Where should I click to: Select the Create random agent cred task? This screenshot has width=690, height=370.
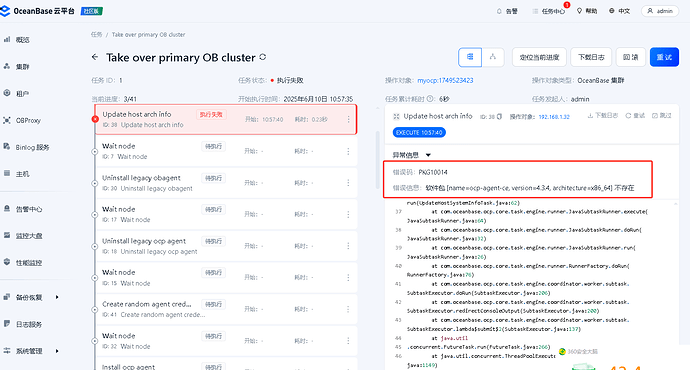point(226,309)
